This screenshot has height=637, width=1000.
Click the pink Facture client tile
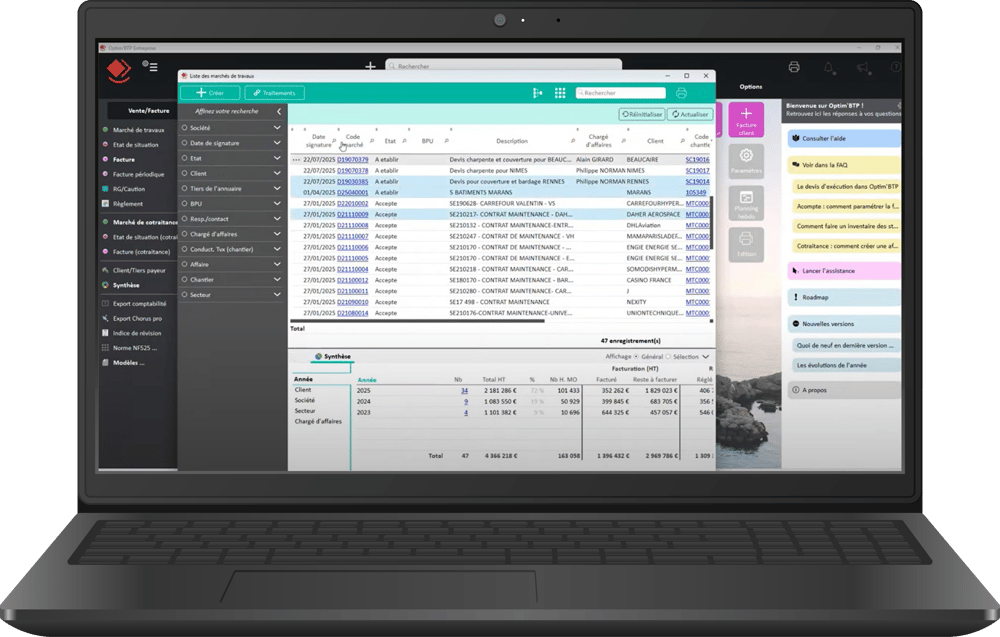click(x=746, y=120)
